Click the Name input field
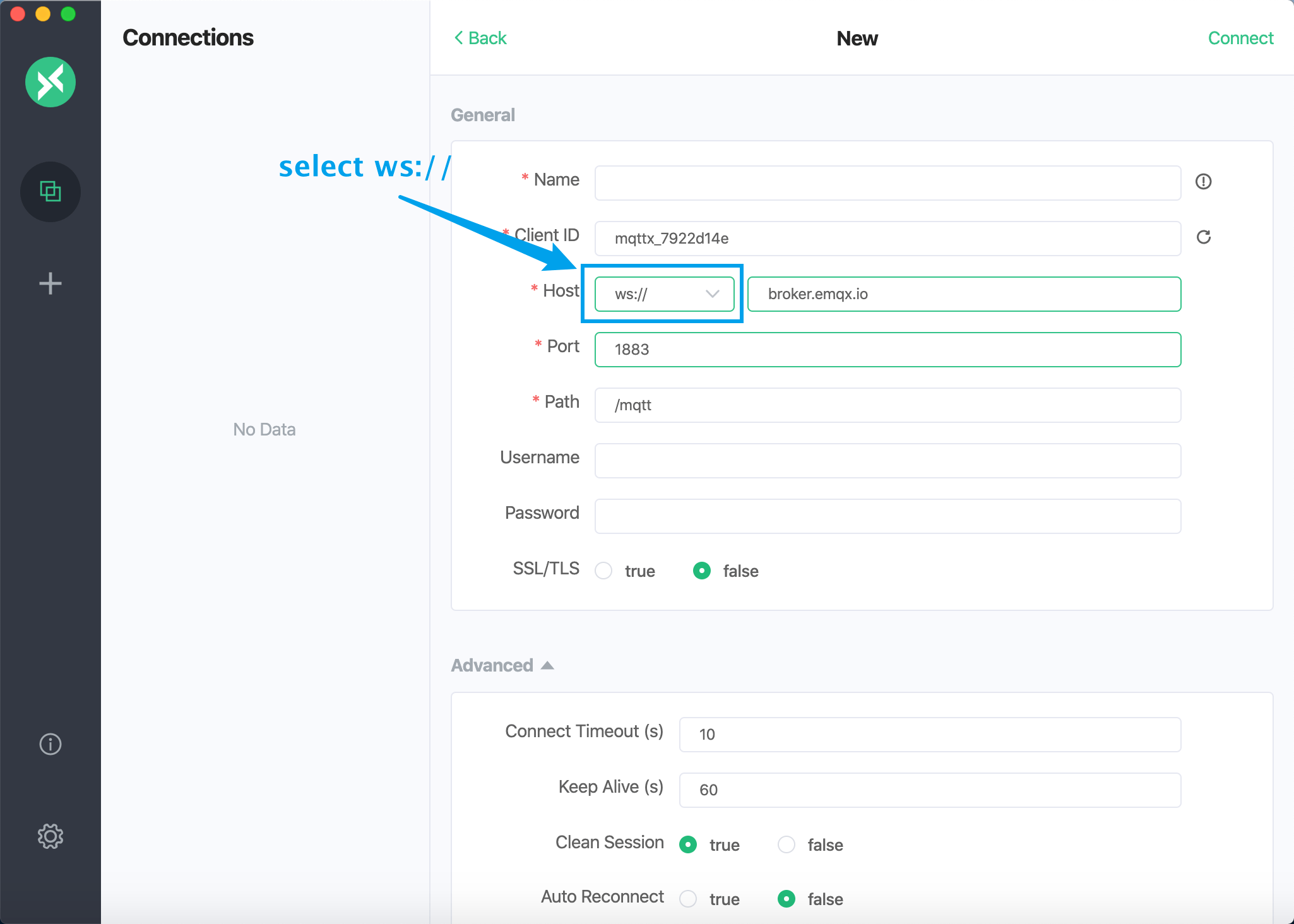 click(x=887, y=183)
